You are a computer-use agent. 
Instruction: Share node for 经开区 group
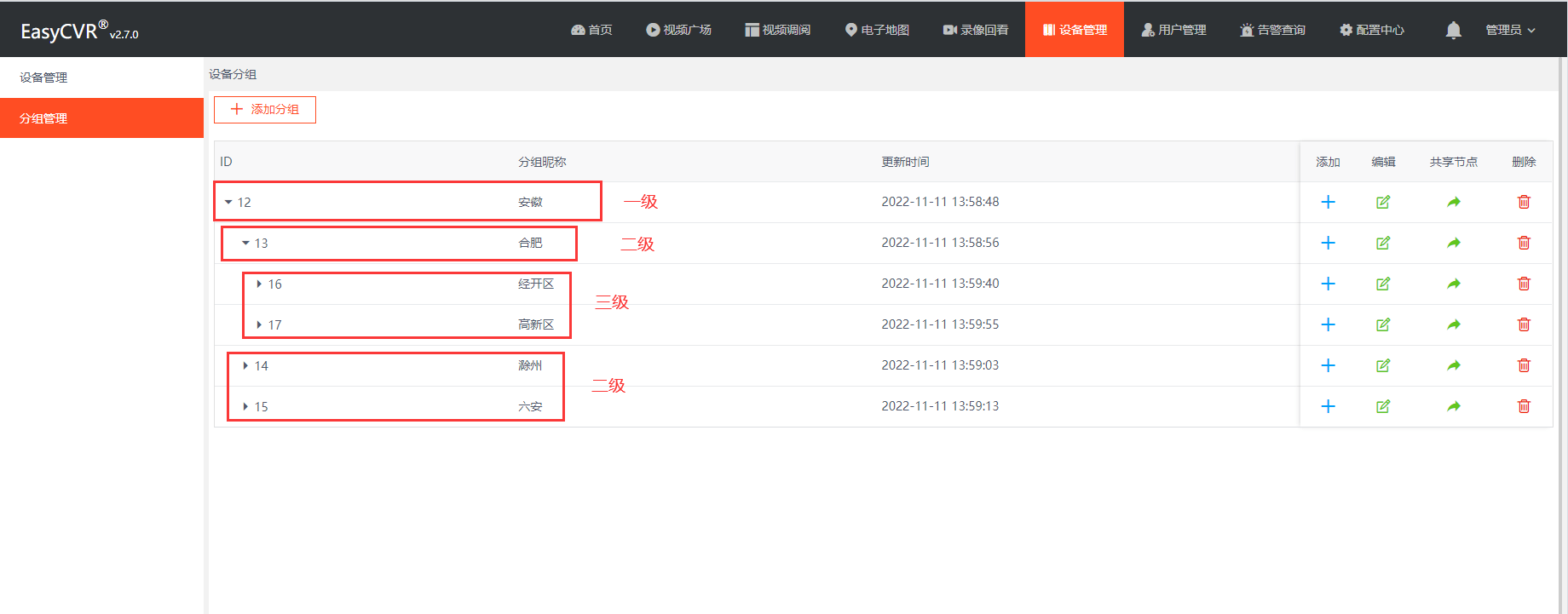click(x=1454, y=284)
